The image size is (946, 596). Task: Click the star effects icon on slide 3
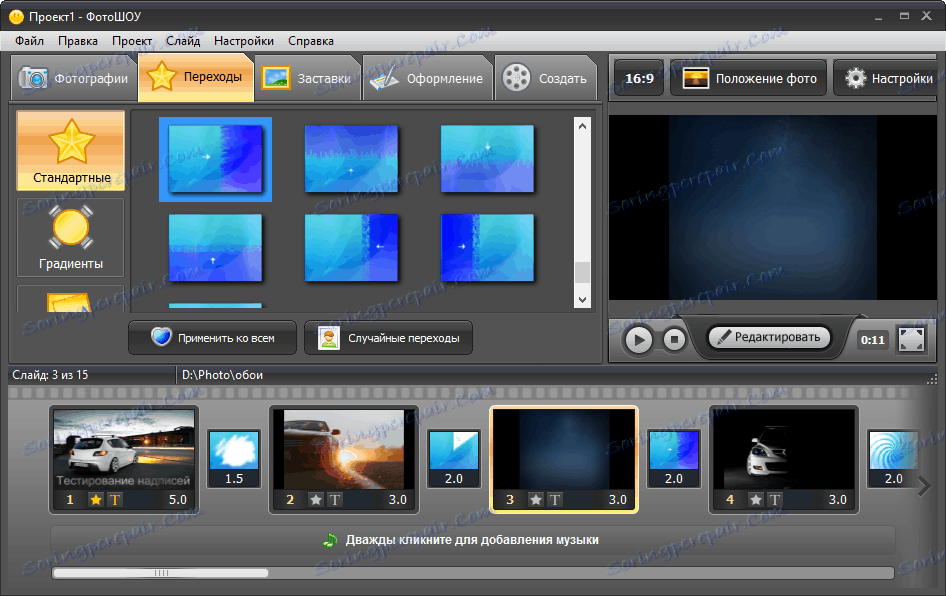tap(536, 499)
